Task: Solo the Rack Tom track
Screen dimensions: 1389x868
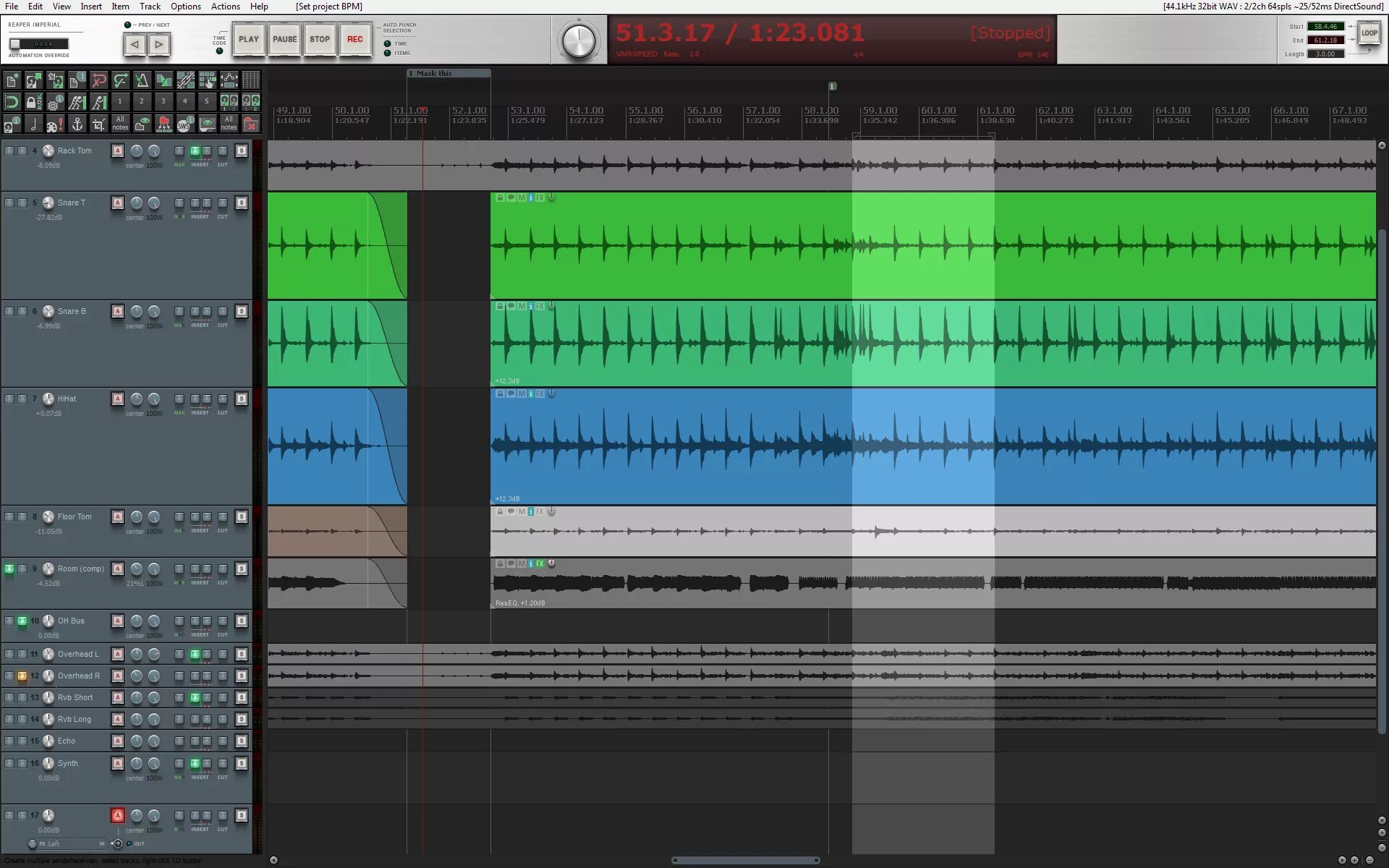Action: 242,150
